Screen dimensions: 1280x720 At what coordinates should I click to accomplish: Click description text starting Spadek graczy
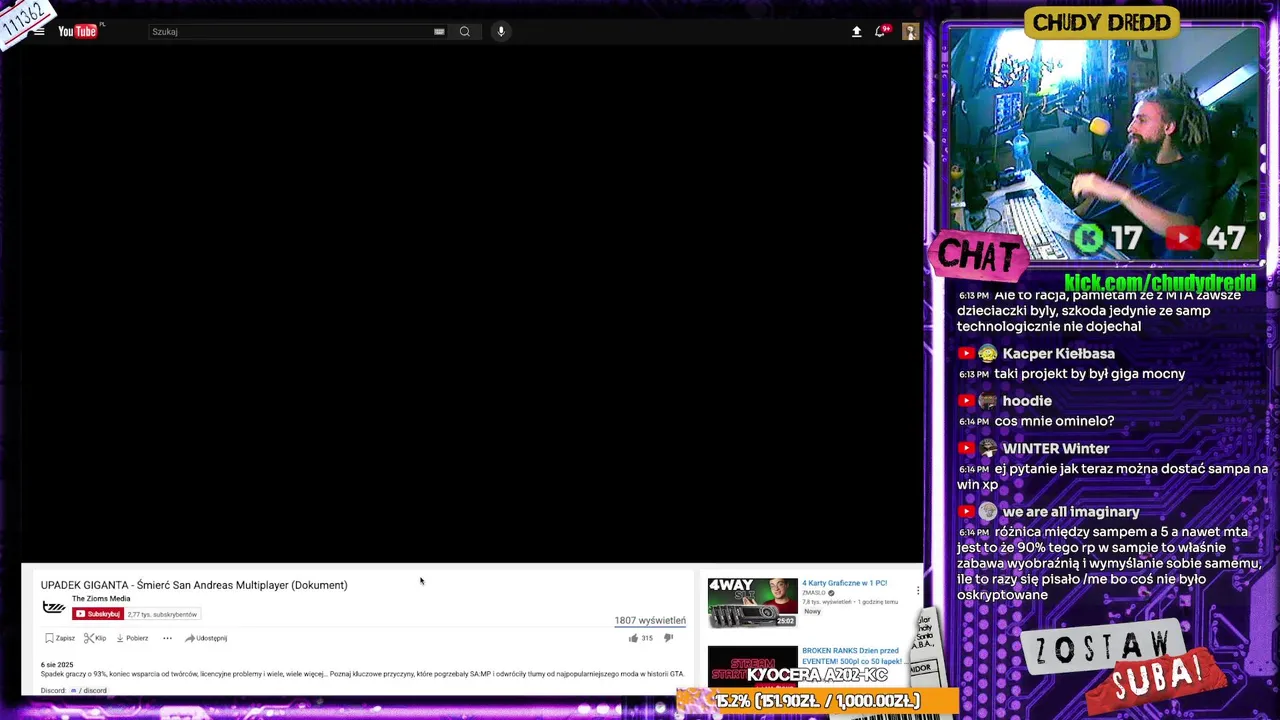(362, 674)
